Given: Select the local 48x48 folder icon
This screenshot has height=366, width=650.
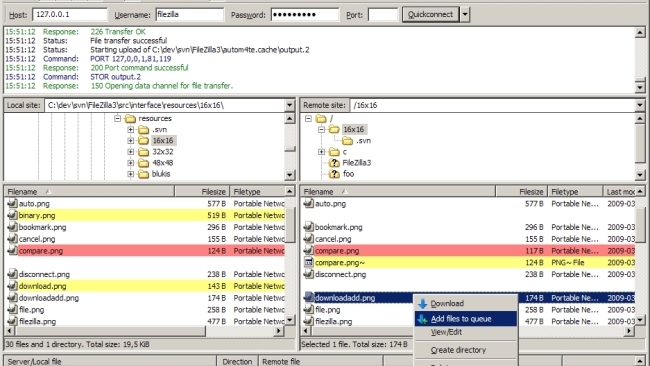Looking at the screenshot, I should click(x=143, y=163).
